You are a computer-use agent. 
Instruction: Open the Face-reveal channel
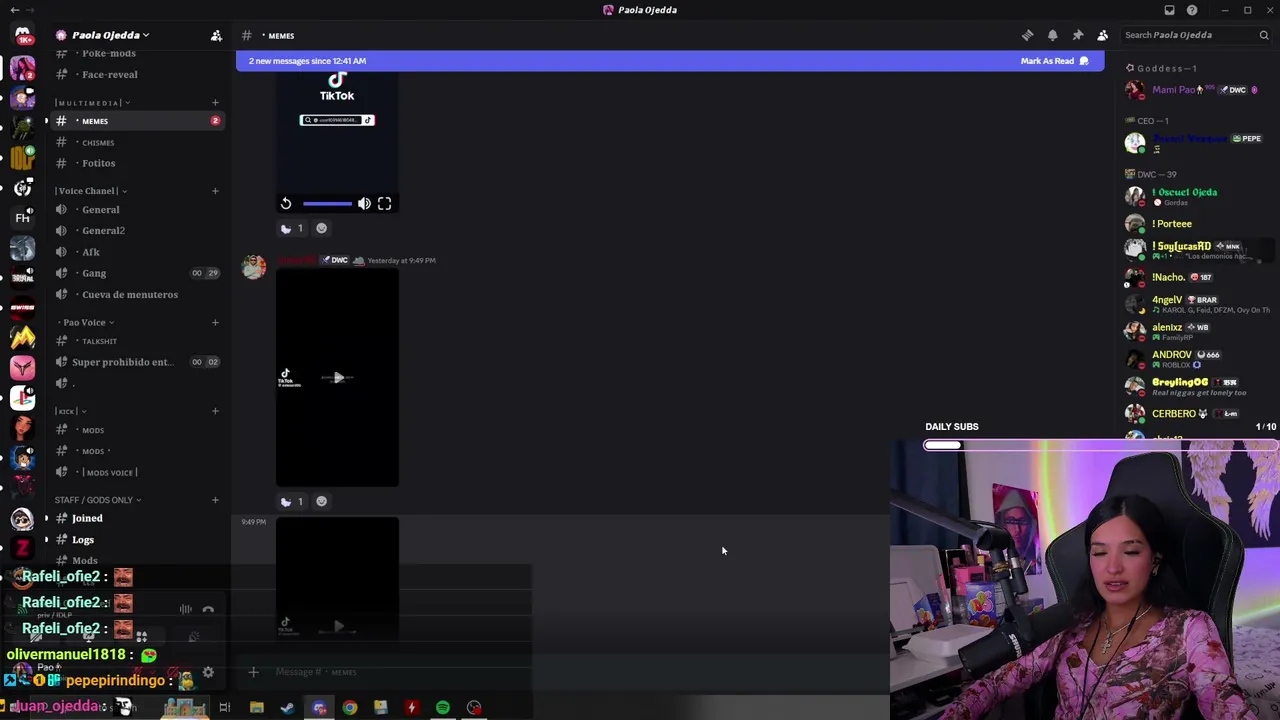pos(137,75)
